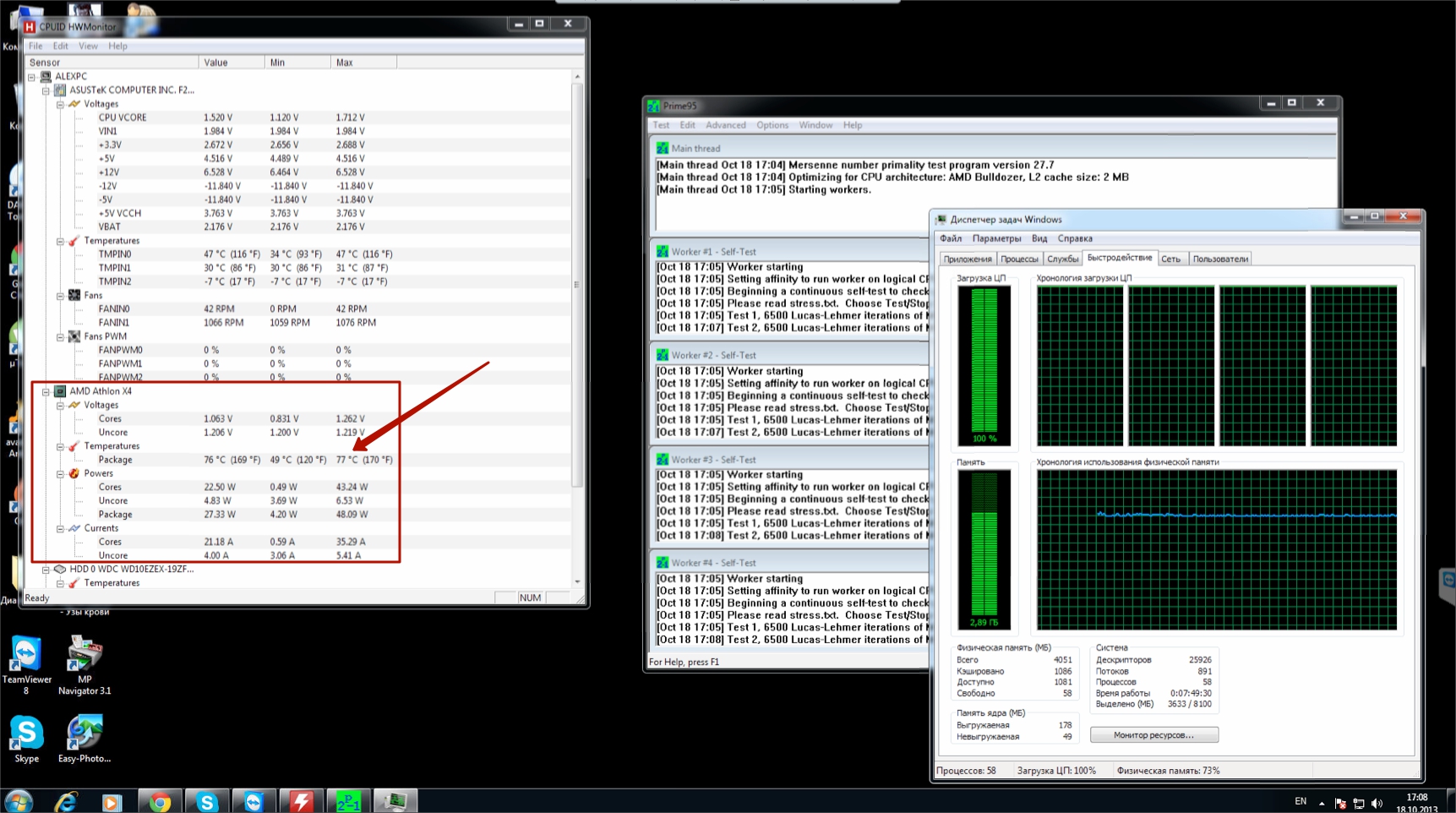Open the Skype desktop shortcut

[26, 739]
